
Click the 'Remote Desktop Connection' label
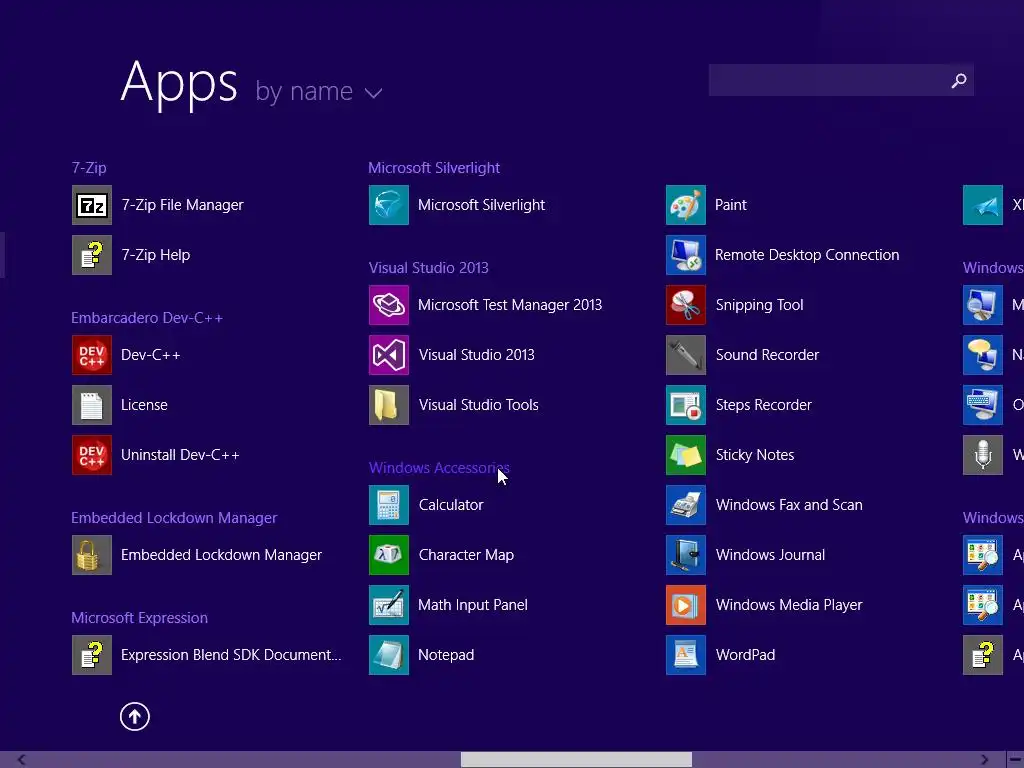click(807, 255)
